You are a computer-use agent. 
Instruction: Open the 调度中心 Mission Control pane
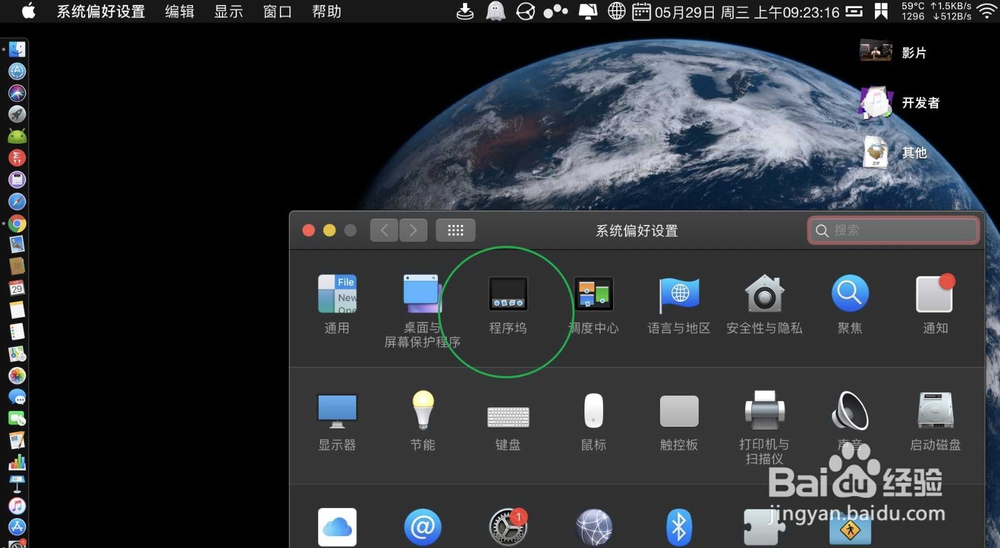tap(593, 304)
